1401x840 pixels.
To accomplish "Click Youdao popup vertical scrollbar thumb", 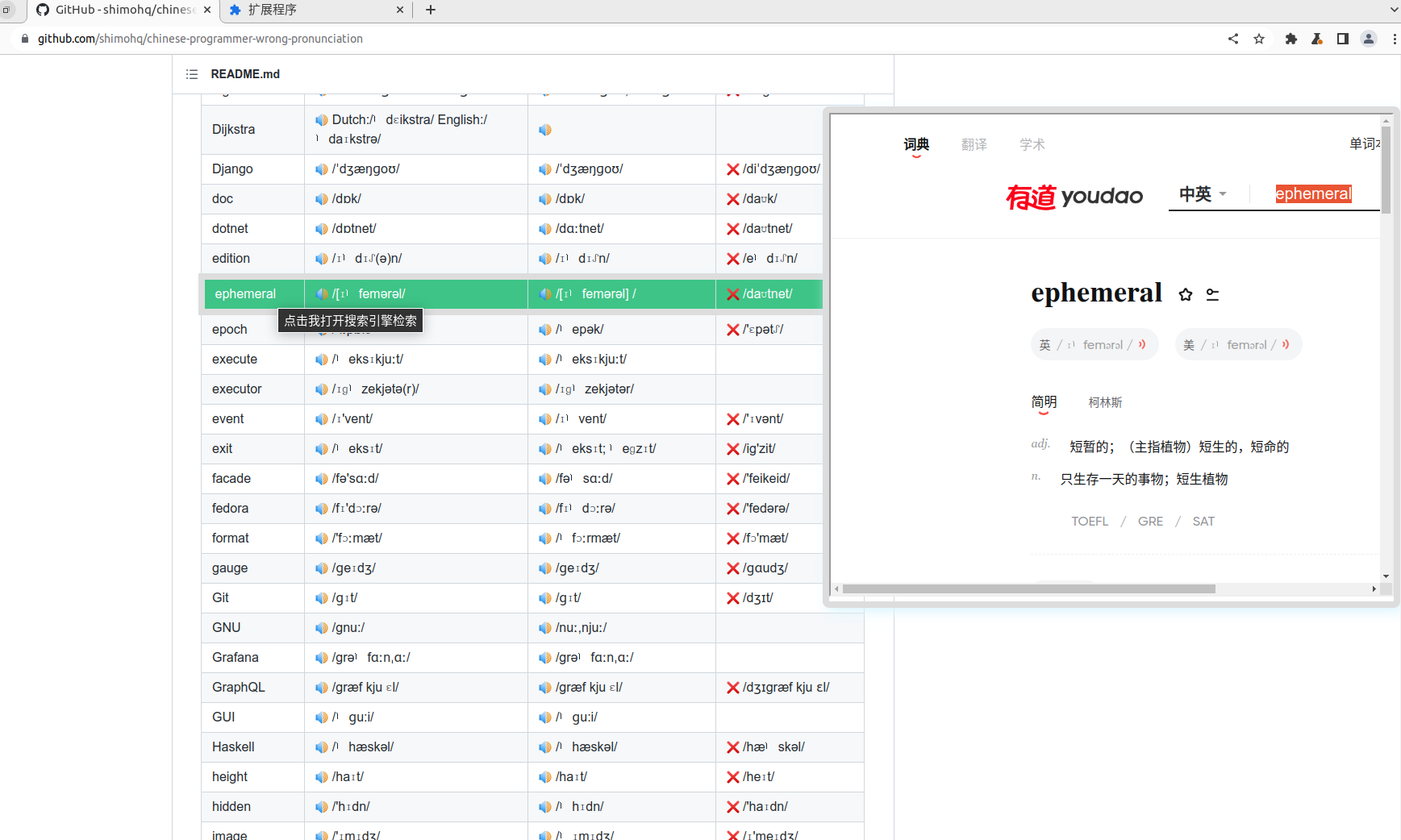I will pos(1386,168).
